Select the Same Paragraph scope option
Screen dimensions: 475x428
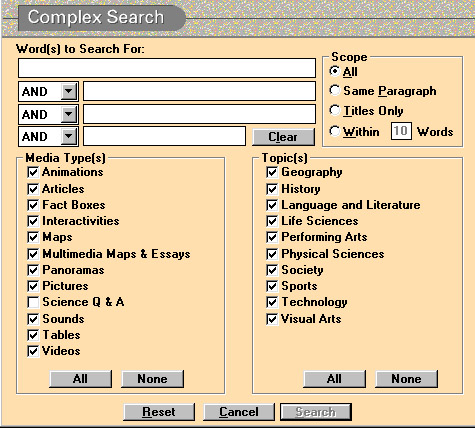pyautogui.click(x=334, y=90)
